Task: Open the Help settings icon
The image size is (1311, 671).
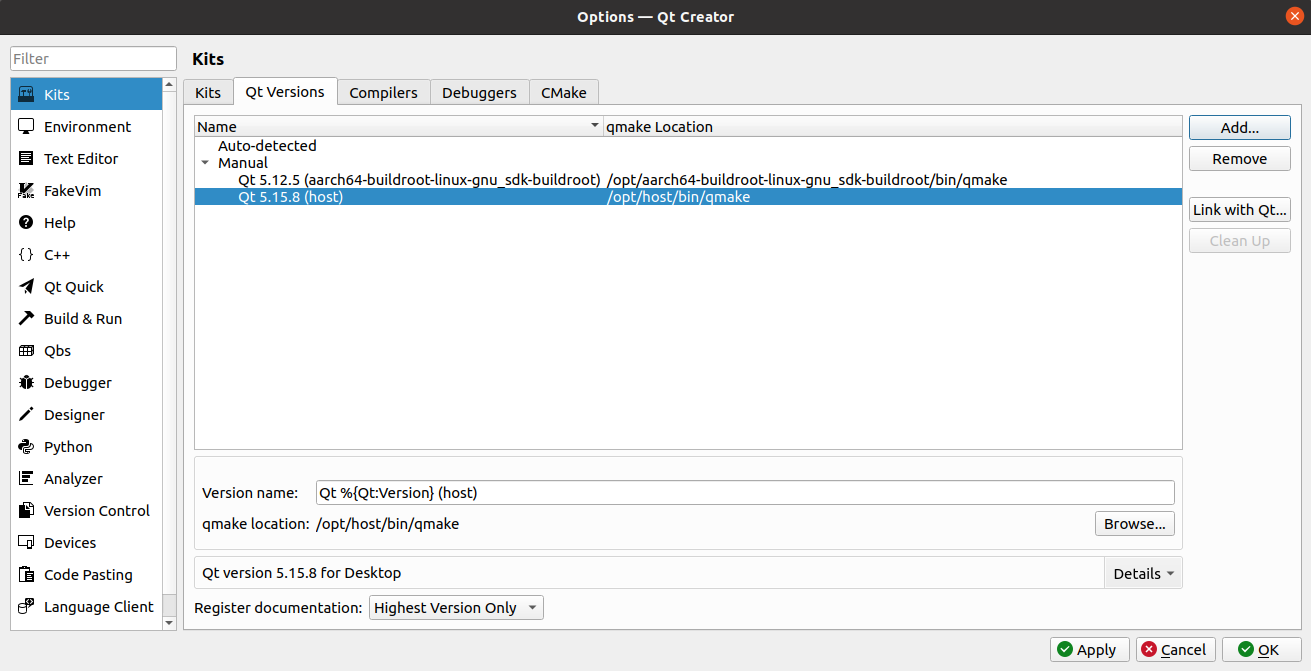Action: 27,222
